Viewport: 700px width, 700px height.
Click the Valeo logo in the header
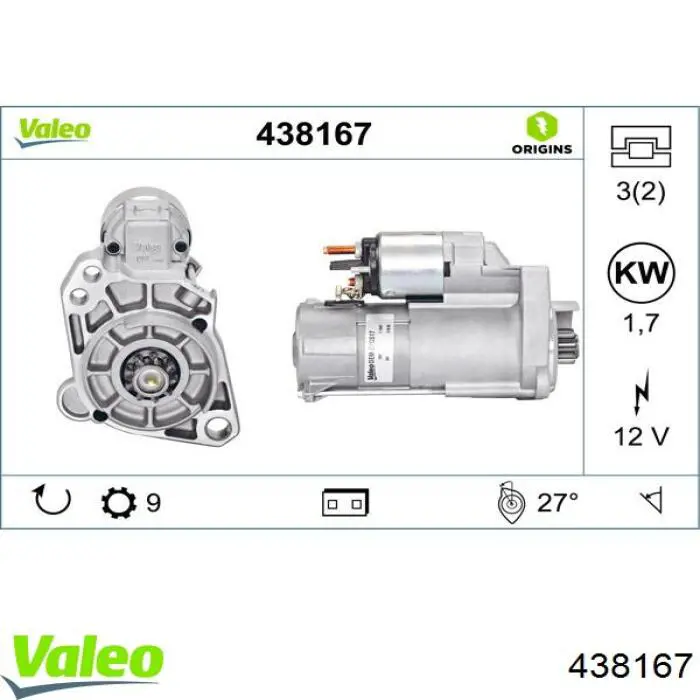[53, 133]
